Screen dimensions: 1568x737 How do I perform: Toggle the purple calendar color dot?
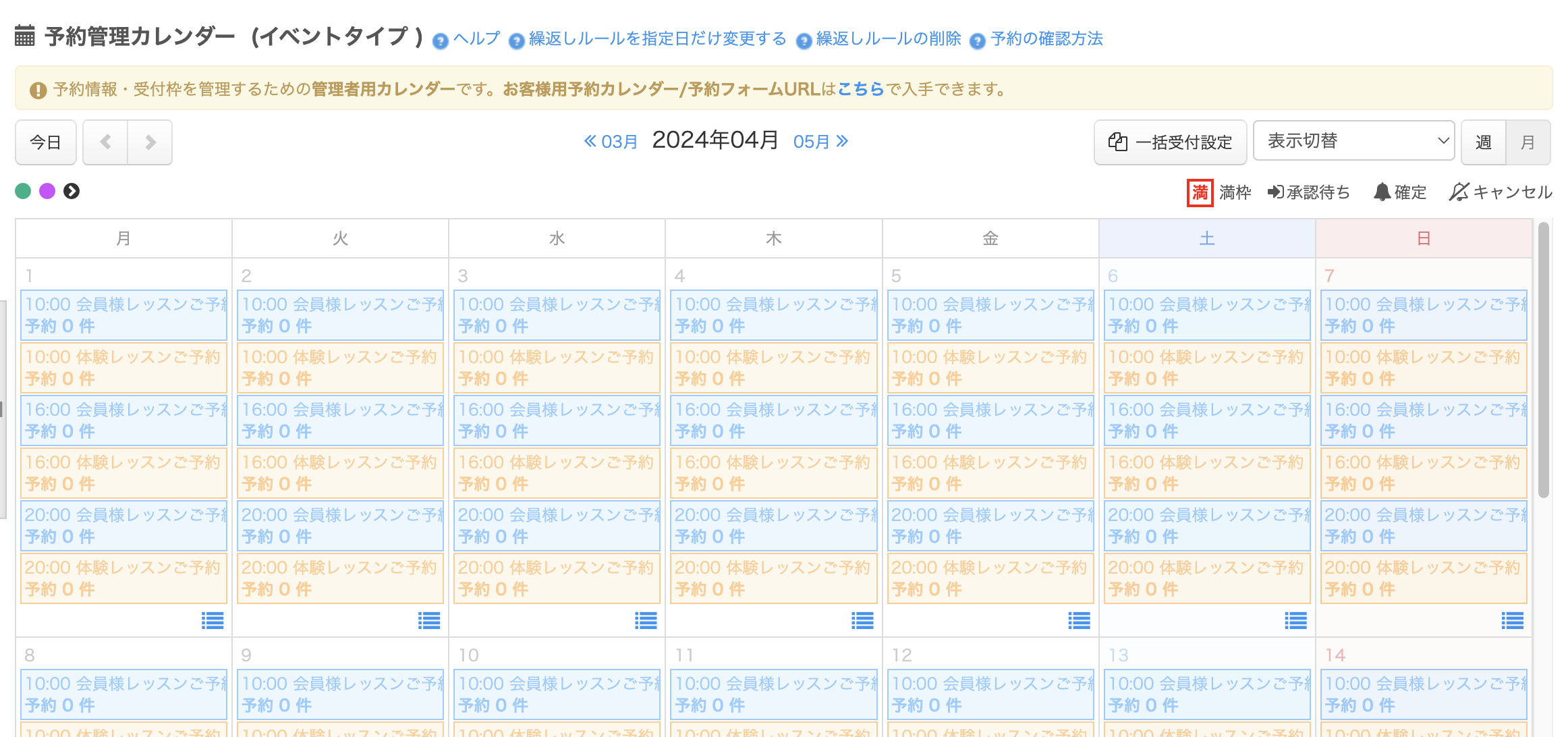pos(47,192)
